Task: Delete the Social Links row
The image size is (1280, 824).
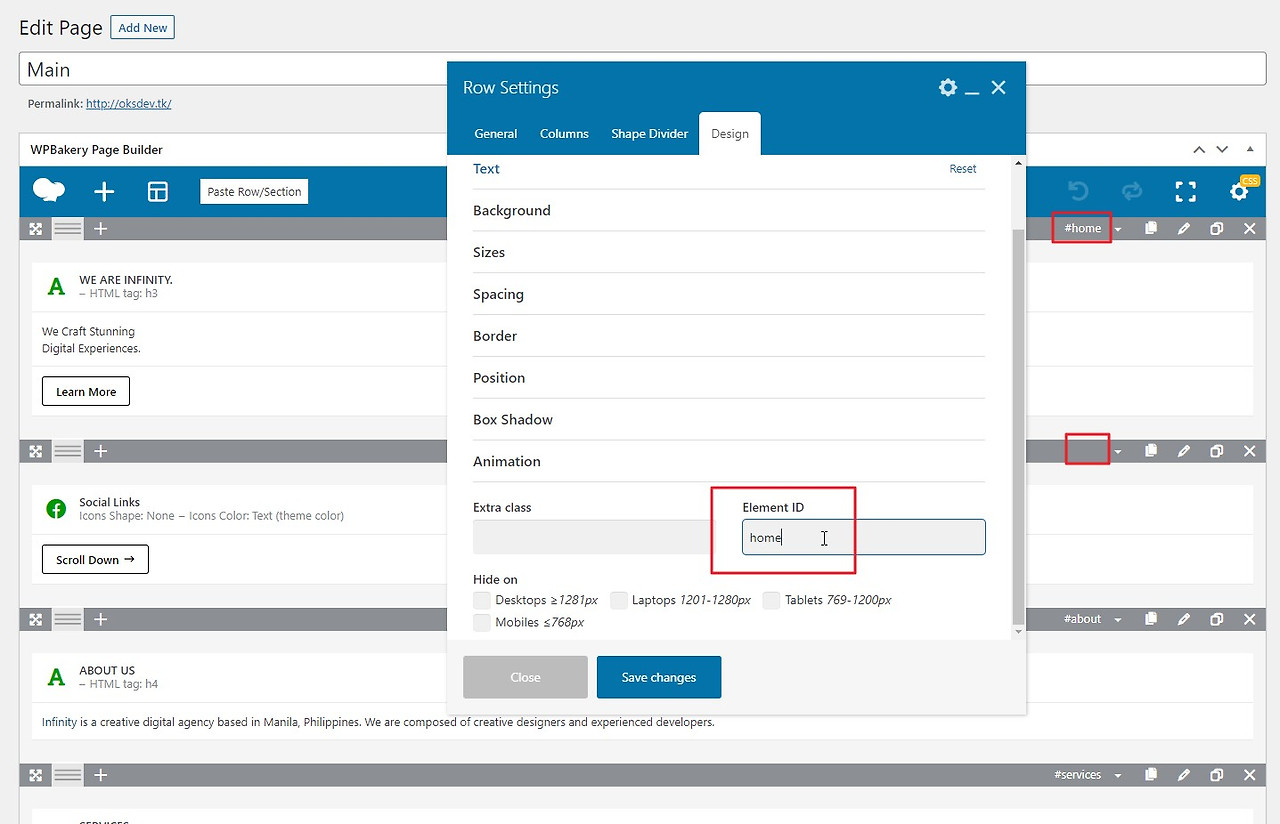Action: coord(1250,451)
